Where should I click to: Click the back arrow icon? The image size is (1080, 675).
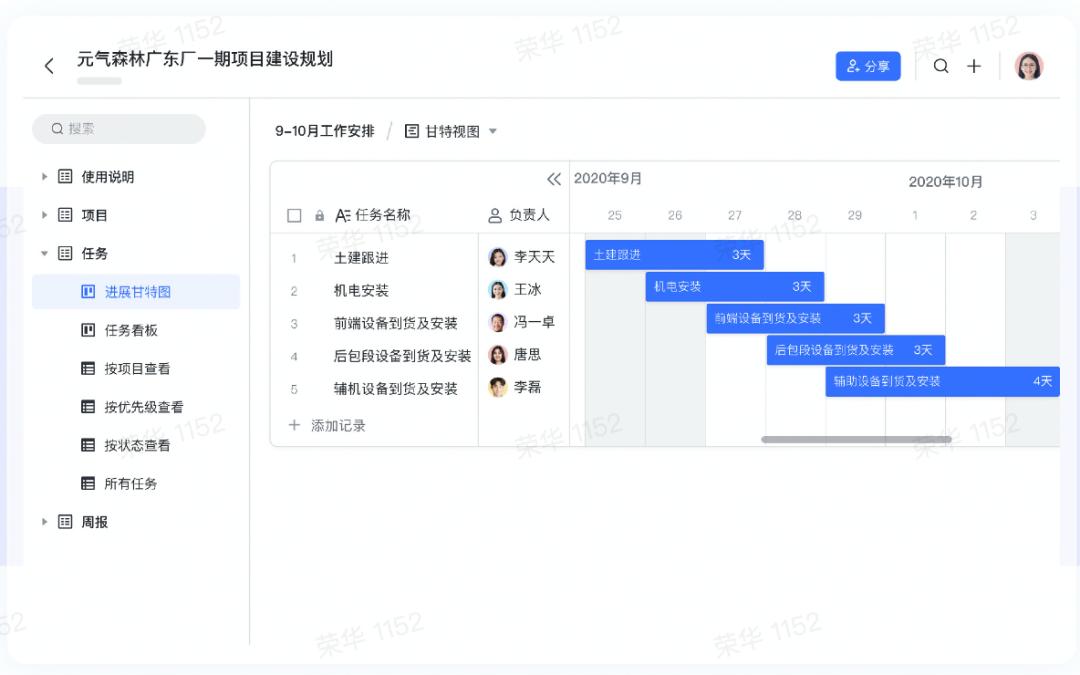(x=49, y=66)
